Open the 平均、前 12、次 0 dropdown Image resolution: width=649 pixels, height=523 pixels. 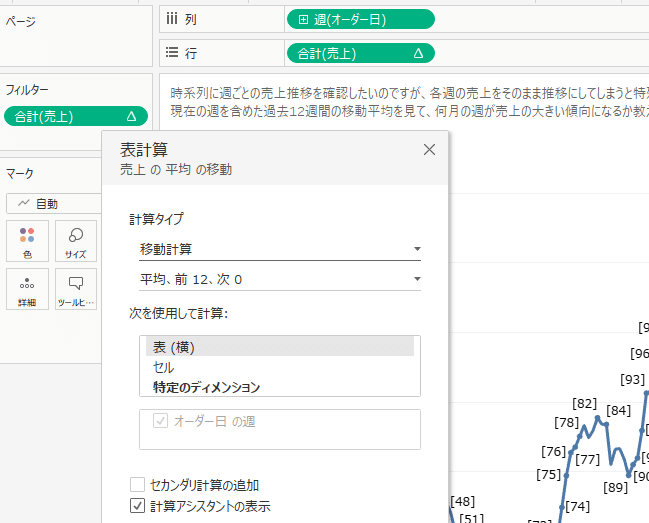point(280,279)
